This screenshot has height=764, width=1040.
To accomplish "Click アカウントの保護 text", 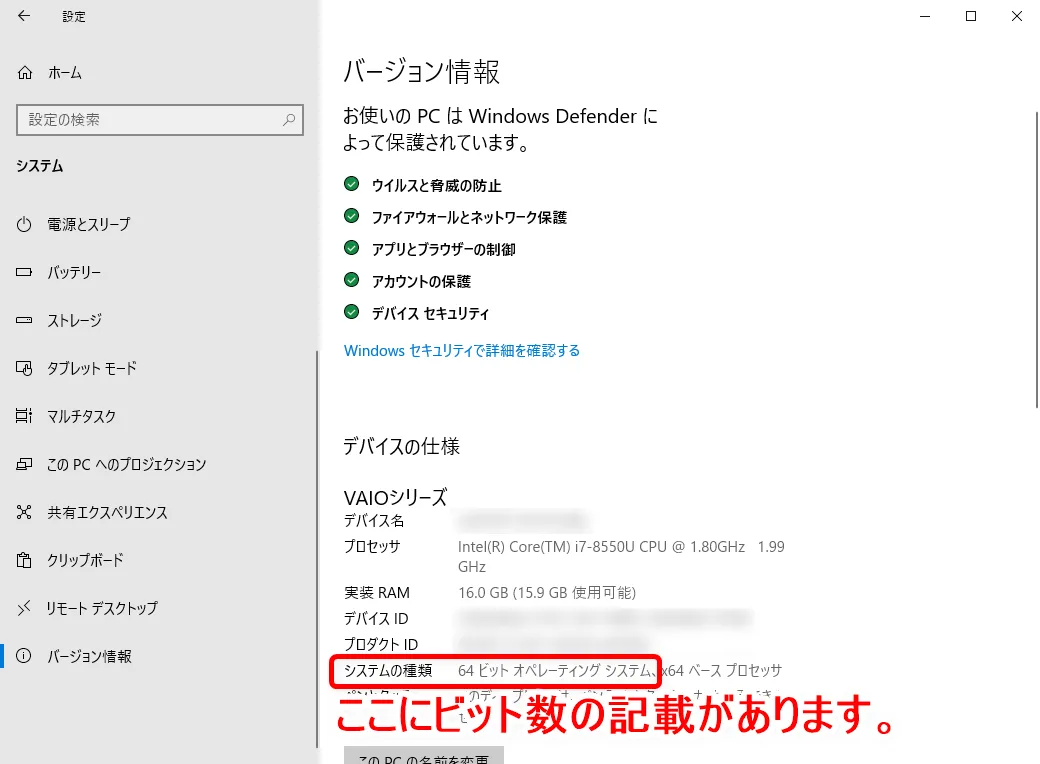I will point(421,281).
